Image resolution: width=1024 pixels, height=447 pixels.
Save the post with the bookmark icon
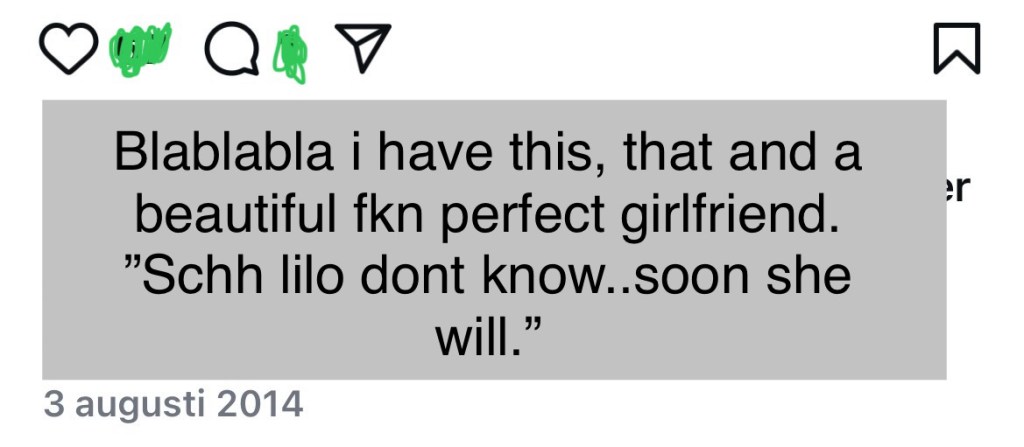tap(956, 48)
